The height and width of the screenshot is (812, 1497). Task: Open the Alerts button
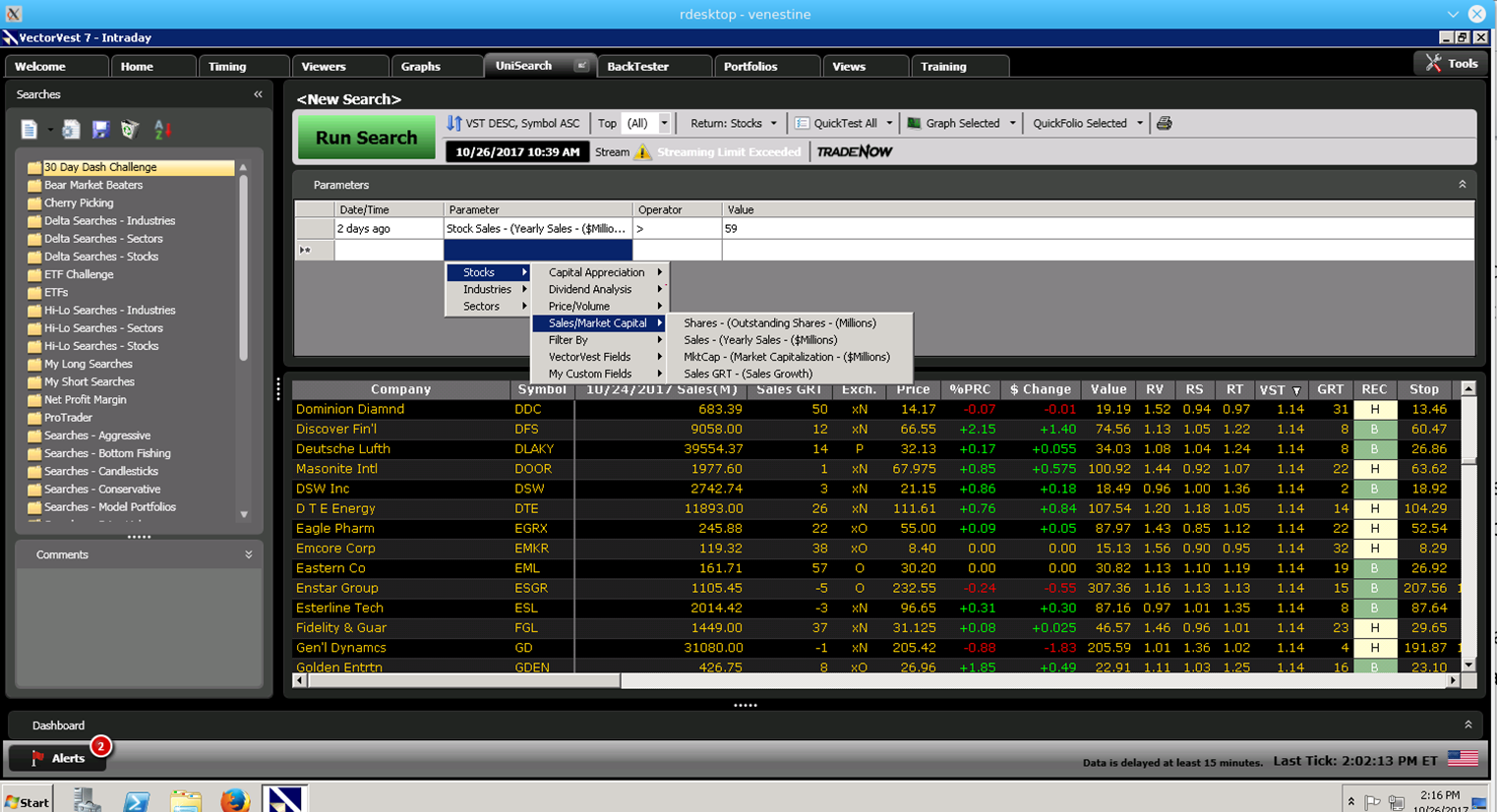[x=56, y=758]
